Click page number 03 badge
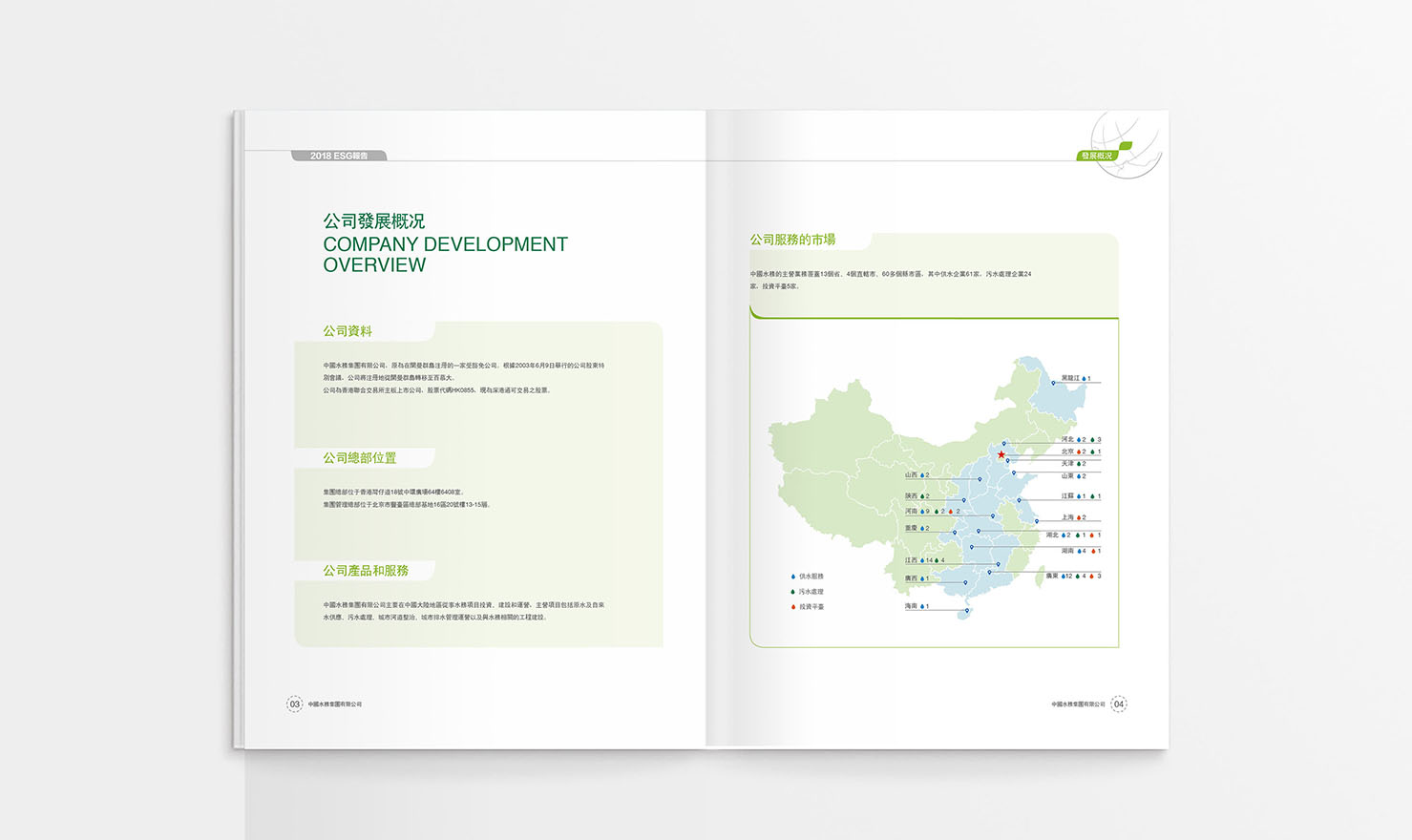Screen dimensions: 1412x840 [x=295, y=704]
